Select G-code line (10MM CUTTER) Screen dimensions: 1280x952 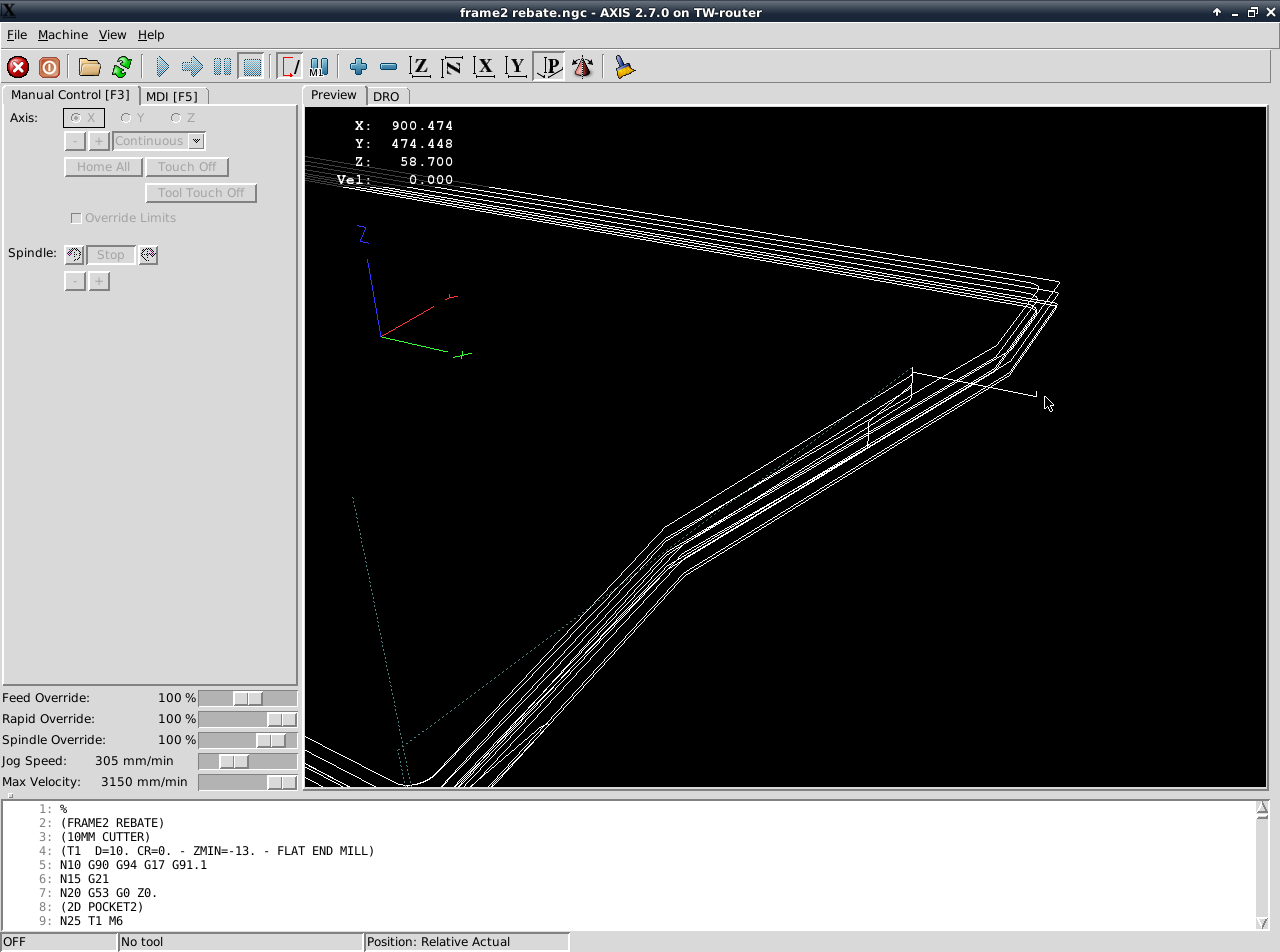click(x=105, y=837)
